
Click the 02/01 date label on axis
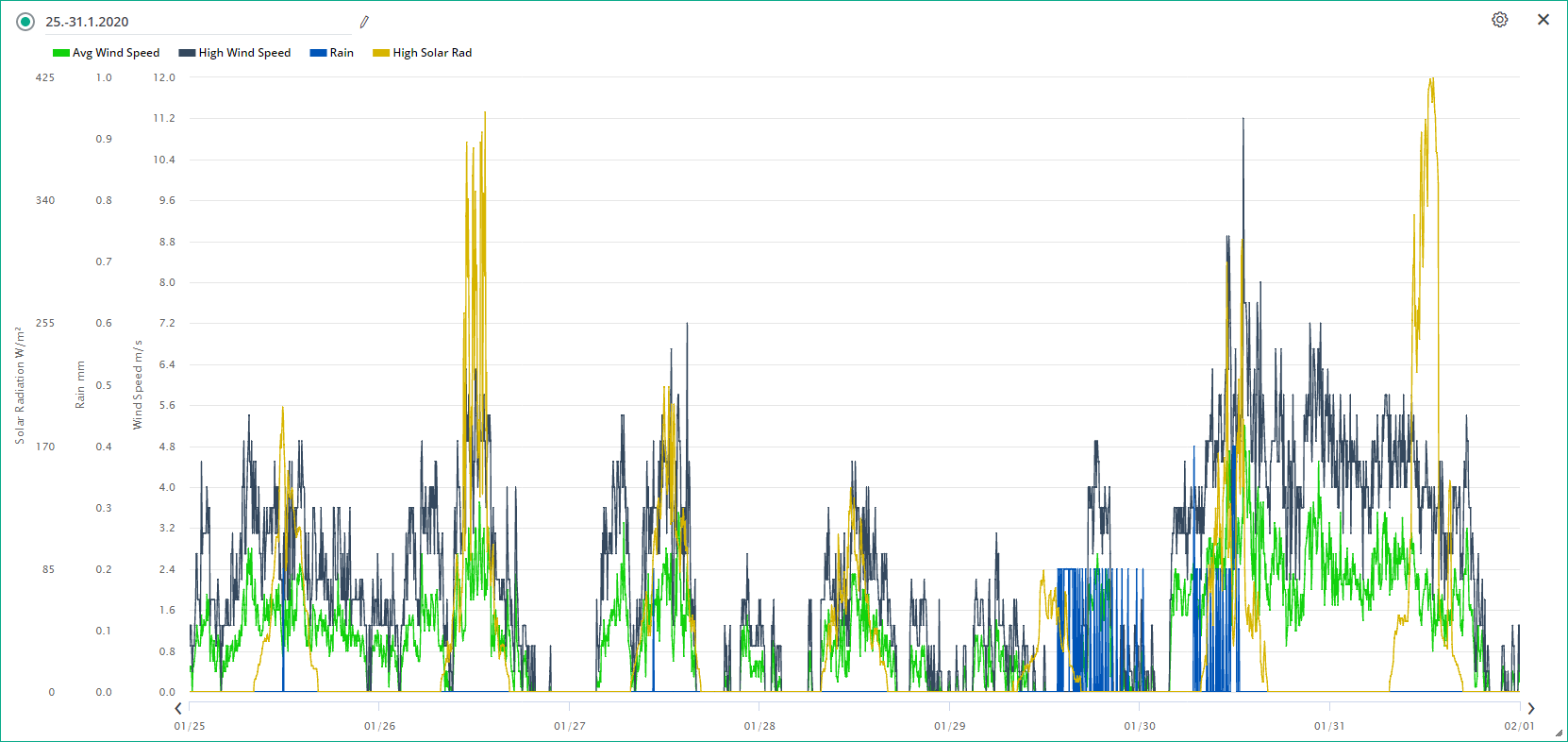tap(1519, 726)
